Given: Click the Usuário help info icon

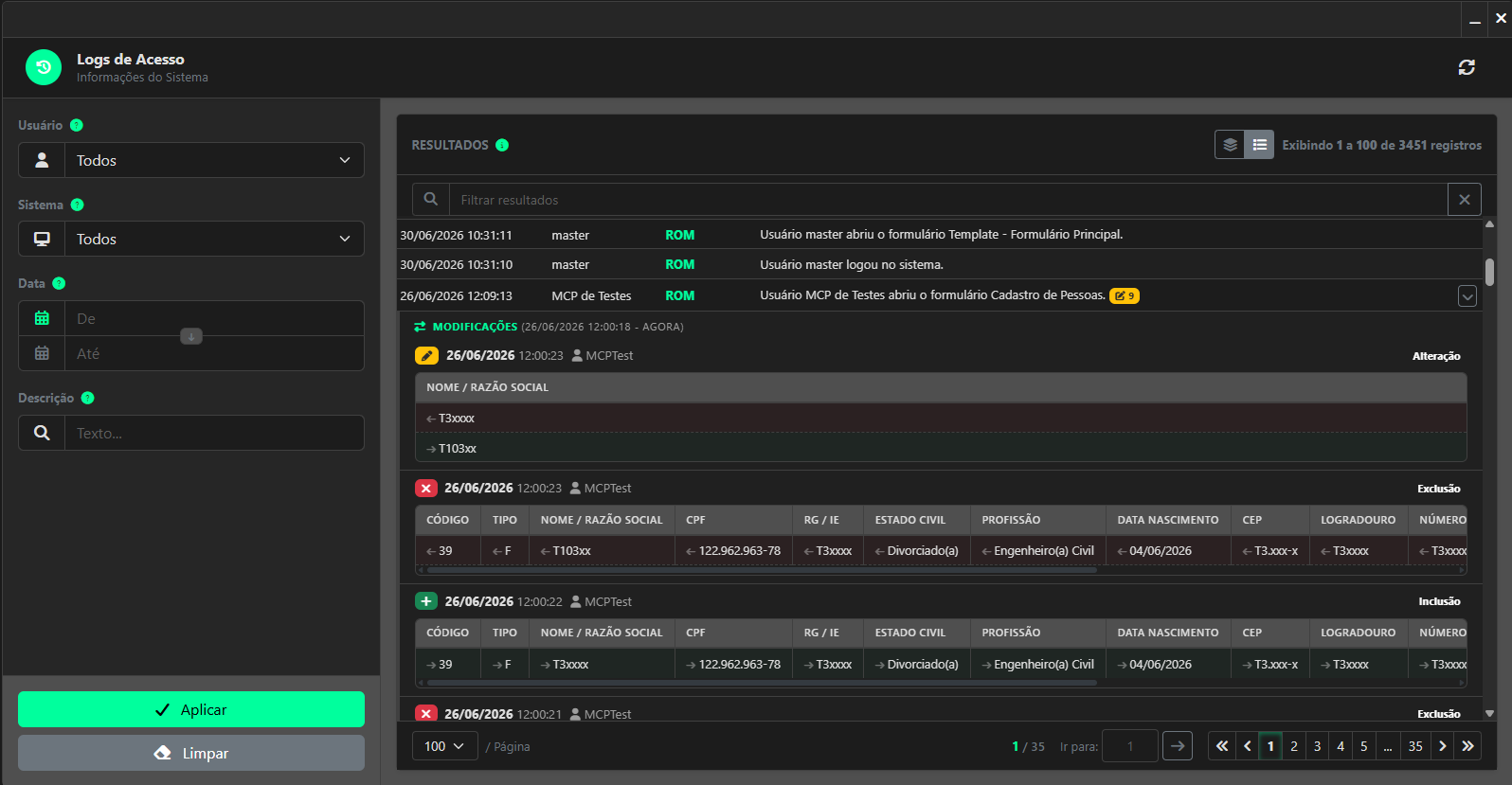Looking at the screenshot, I should pyautogui.click(x=77, y=125).
